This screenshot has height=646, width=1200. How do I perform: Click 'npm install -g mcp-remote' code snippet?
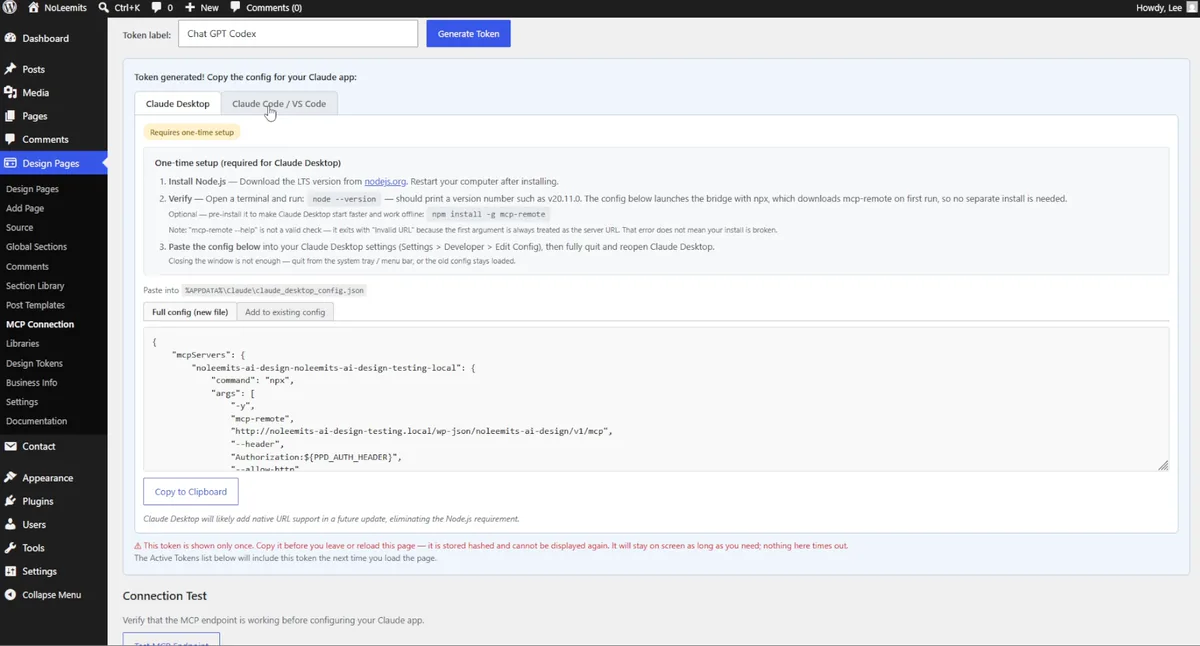[x=488, y=214]
